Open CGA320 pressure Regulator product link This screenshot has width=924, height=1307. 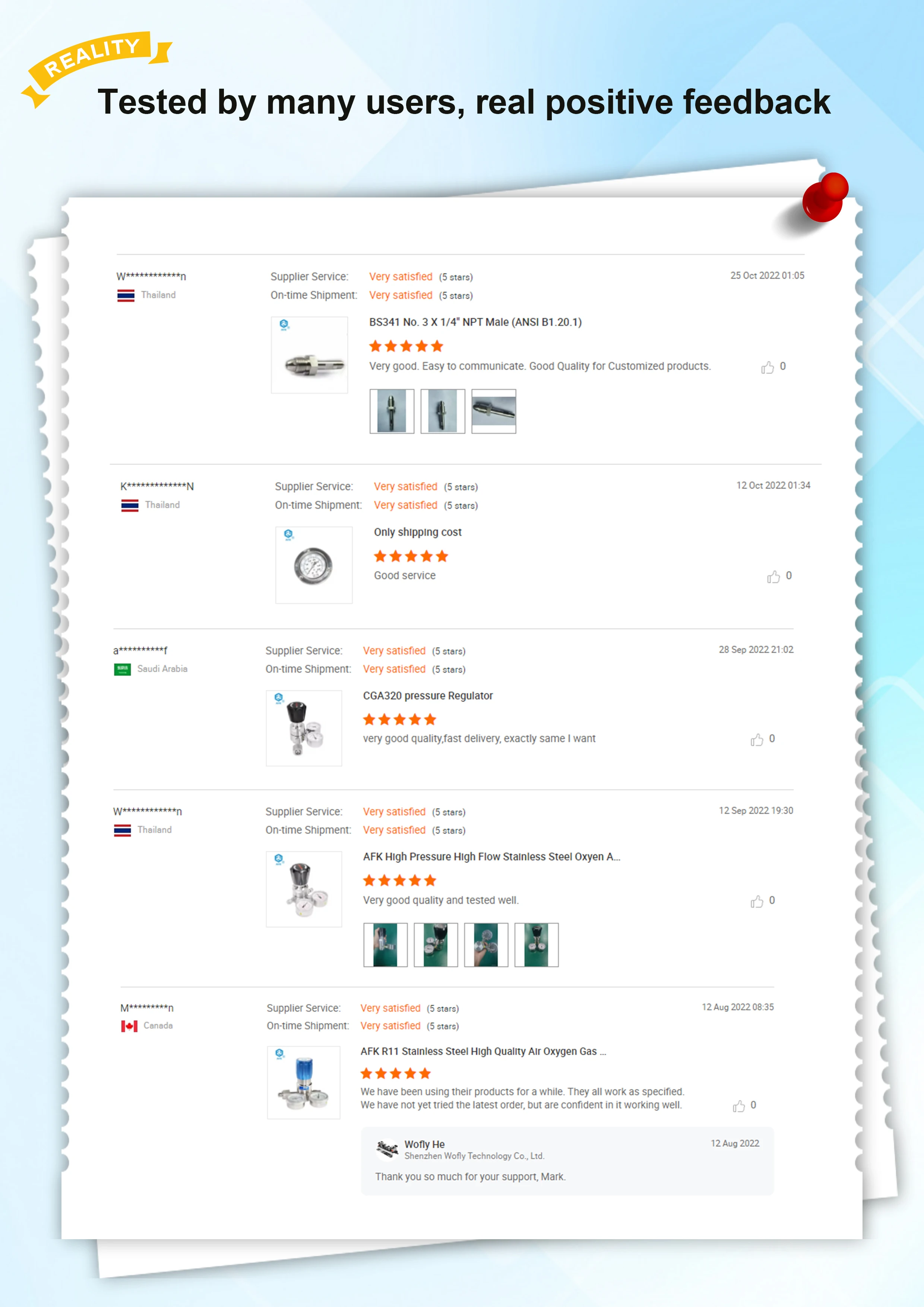(428, 696)
